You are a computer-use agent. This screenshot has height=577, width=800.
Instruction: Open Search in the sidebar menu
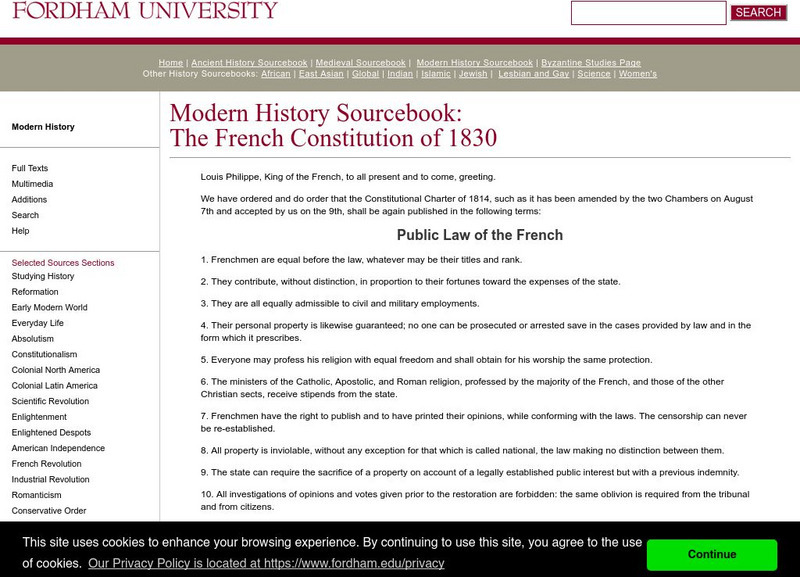tap(25, 215)
